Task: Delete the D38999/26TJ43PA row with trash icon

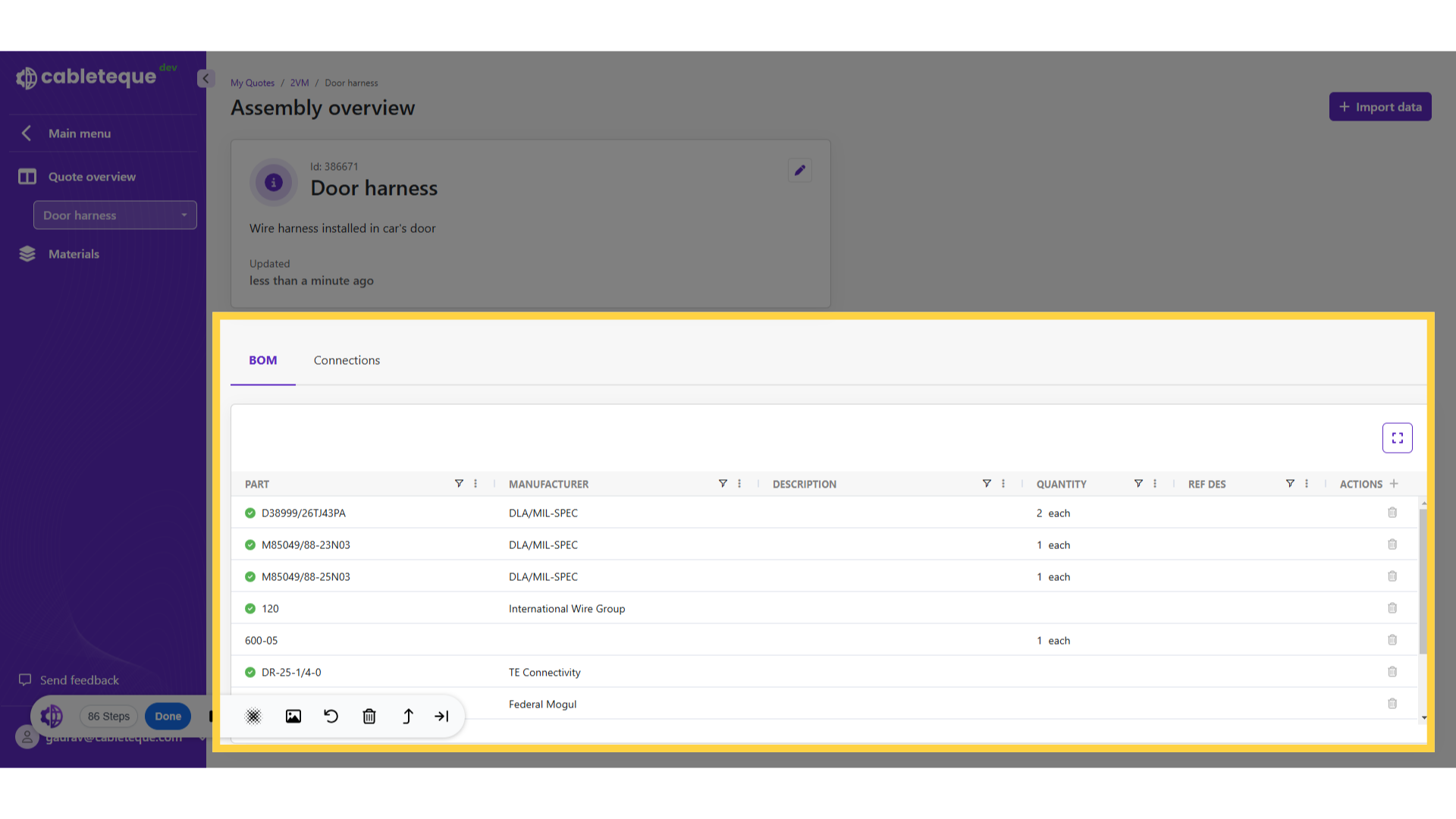Action: click(x=1392, y=513)
